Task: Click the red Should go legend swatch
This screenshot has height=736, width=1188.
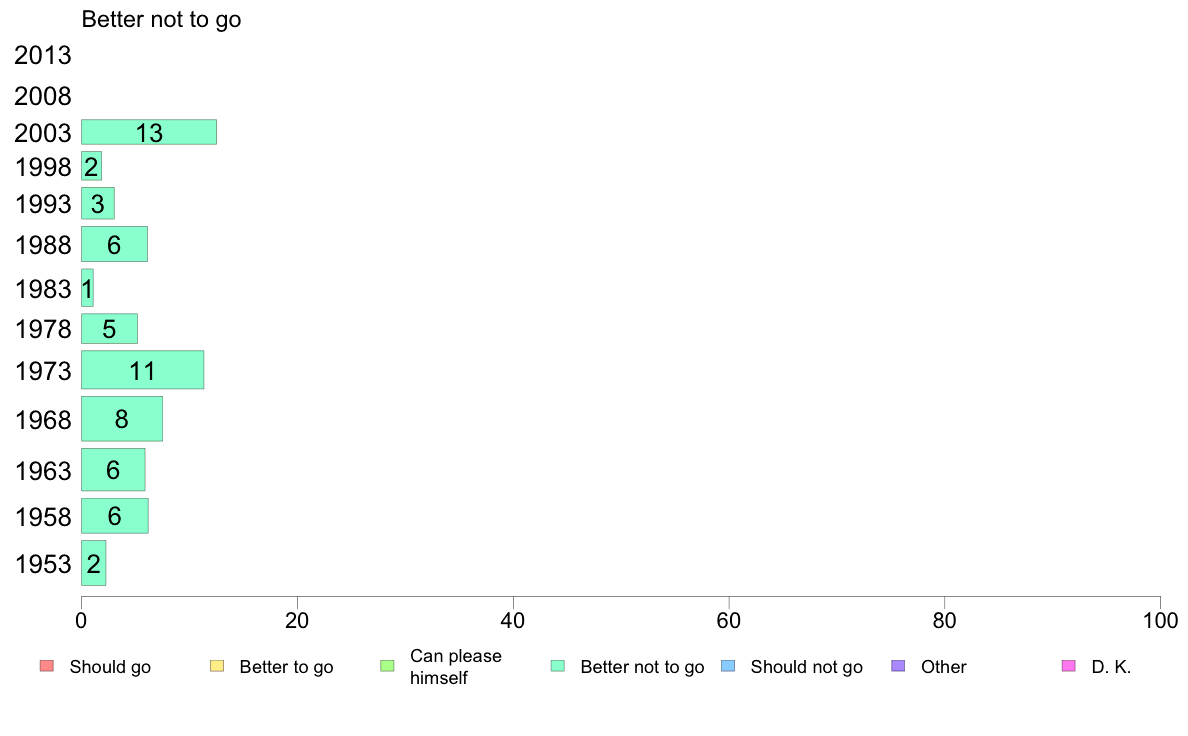Action: click(47, 666)
